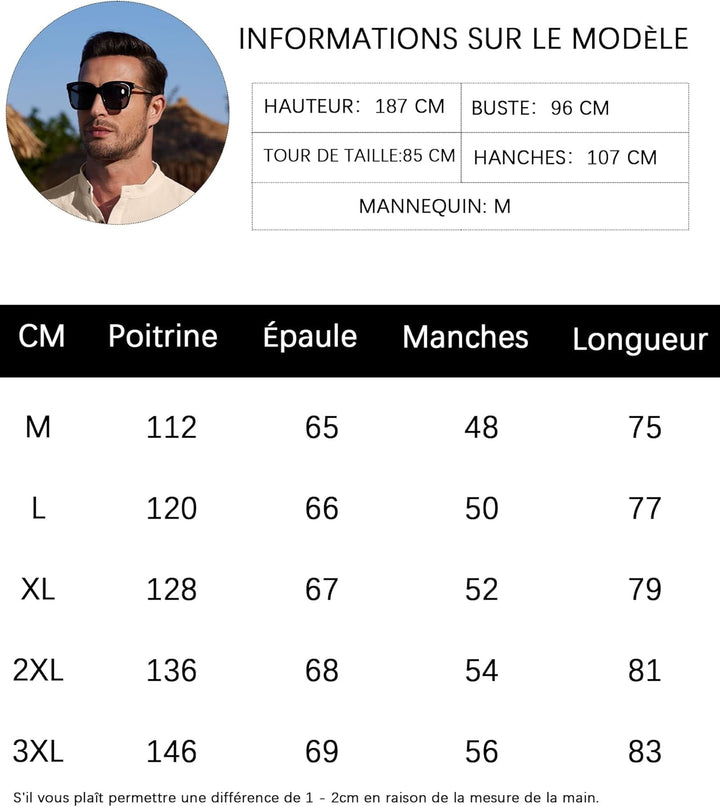Click the measurement difference footnote text
720x807 pixels.
point(306,796)
